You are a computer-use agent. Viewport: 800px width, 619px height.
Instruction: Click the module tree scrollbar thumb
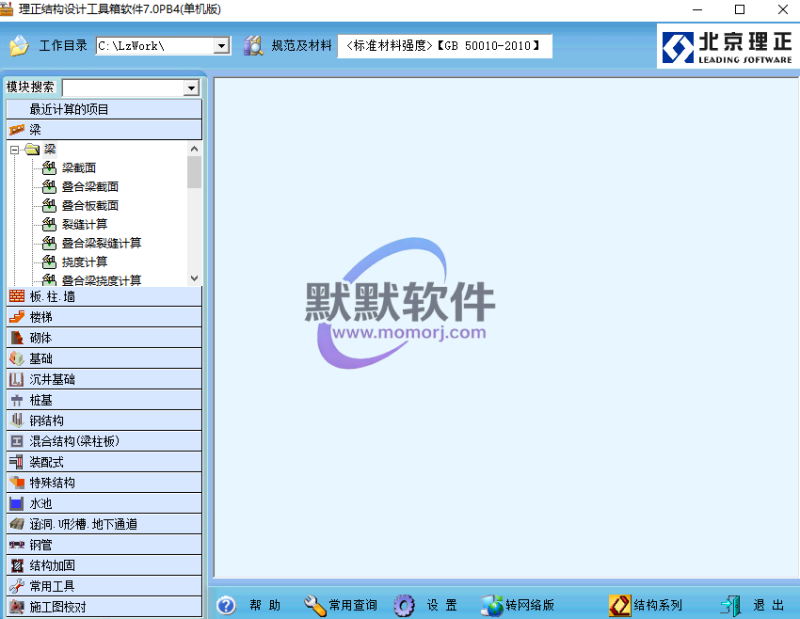pyautogui.click(x=194, y=172)
